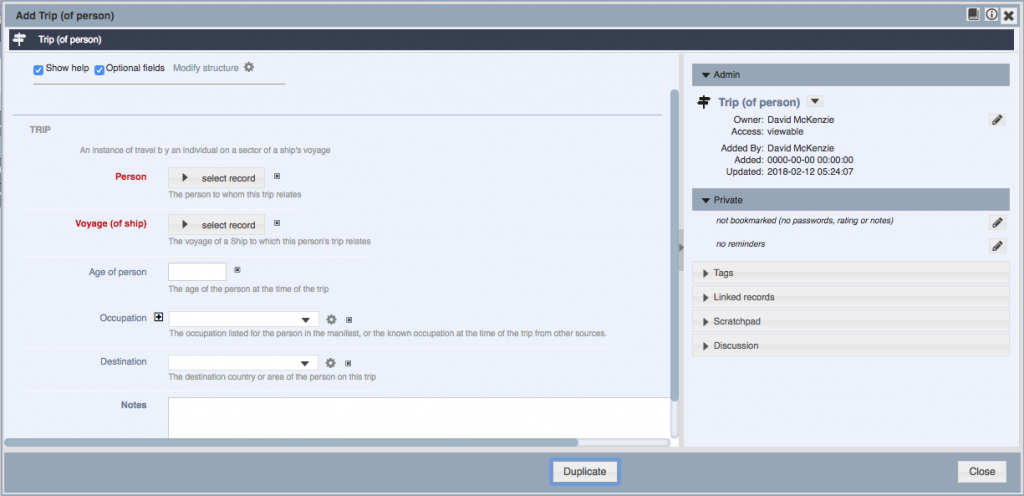This screenshot has width=1024, height=496.
Task: Click the clear icon beside Destination gear
Action: (348, 364)
